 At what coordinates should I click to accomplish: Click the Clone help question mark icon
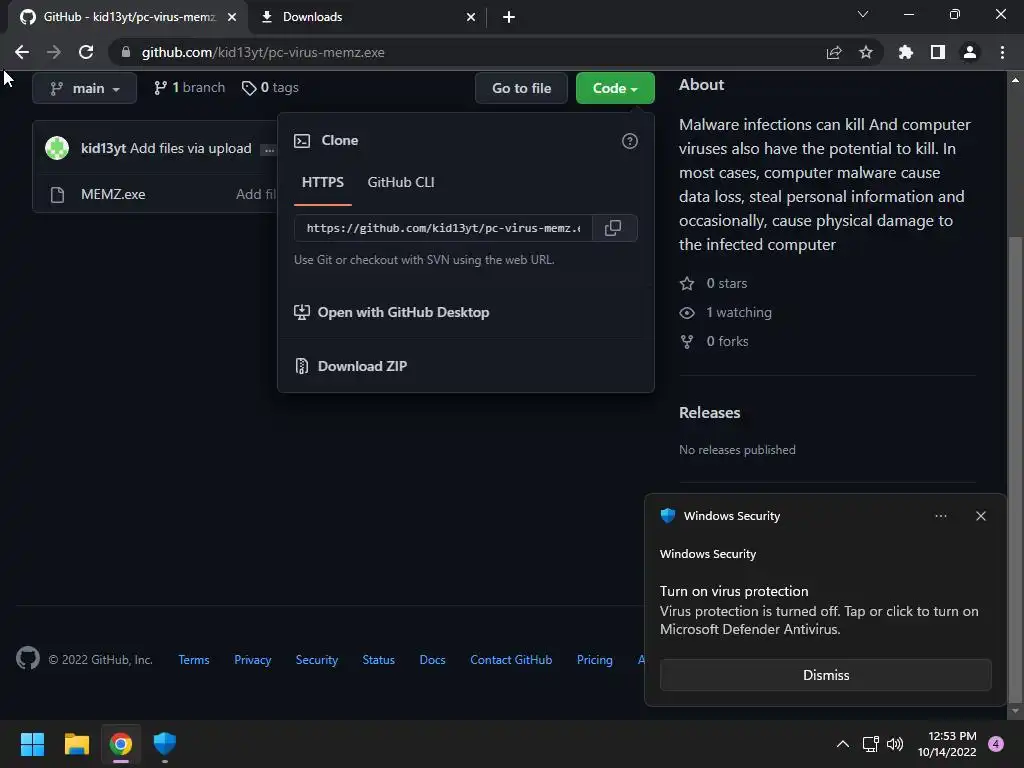(x=630, y=141)
